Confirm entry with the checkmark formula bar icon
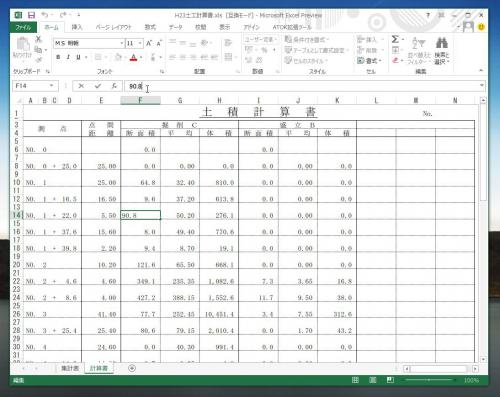The width and height of the screenshot is (500, 397). pos(98,86)
